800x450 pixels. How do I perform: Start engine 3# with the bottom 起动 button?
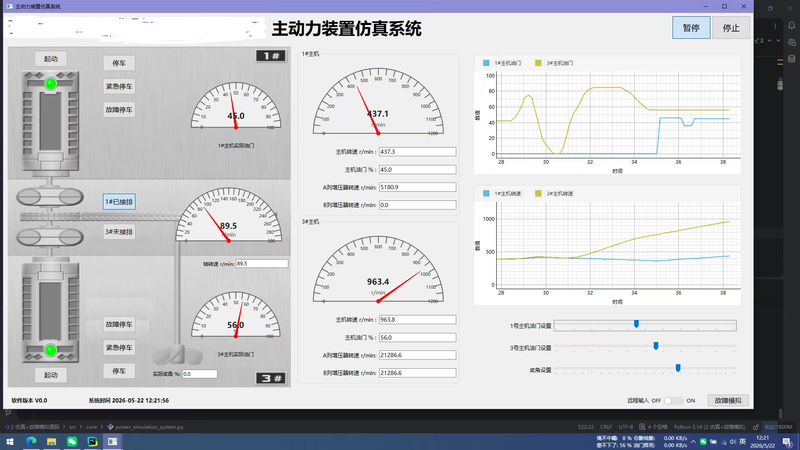click(51, 375)
